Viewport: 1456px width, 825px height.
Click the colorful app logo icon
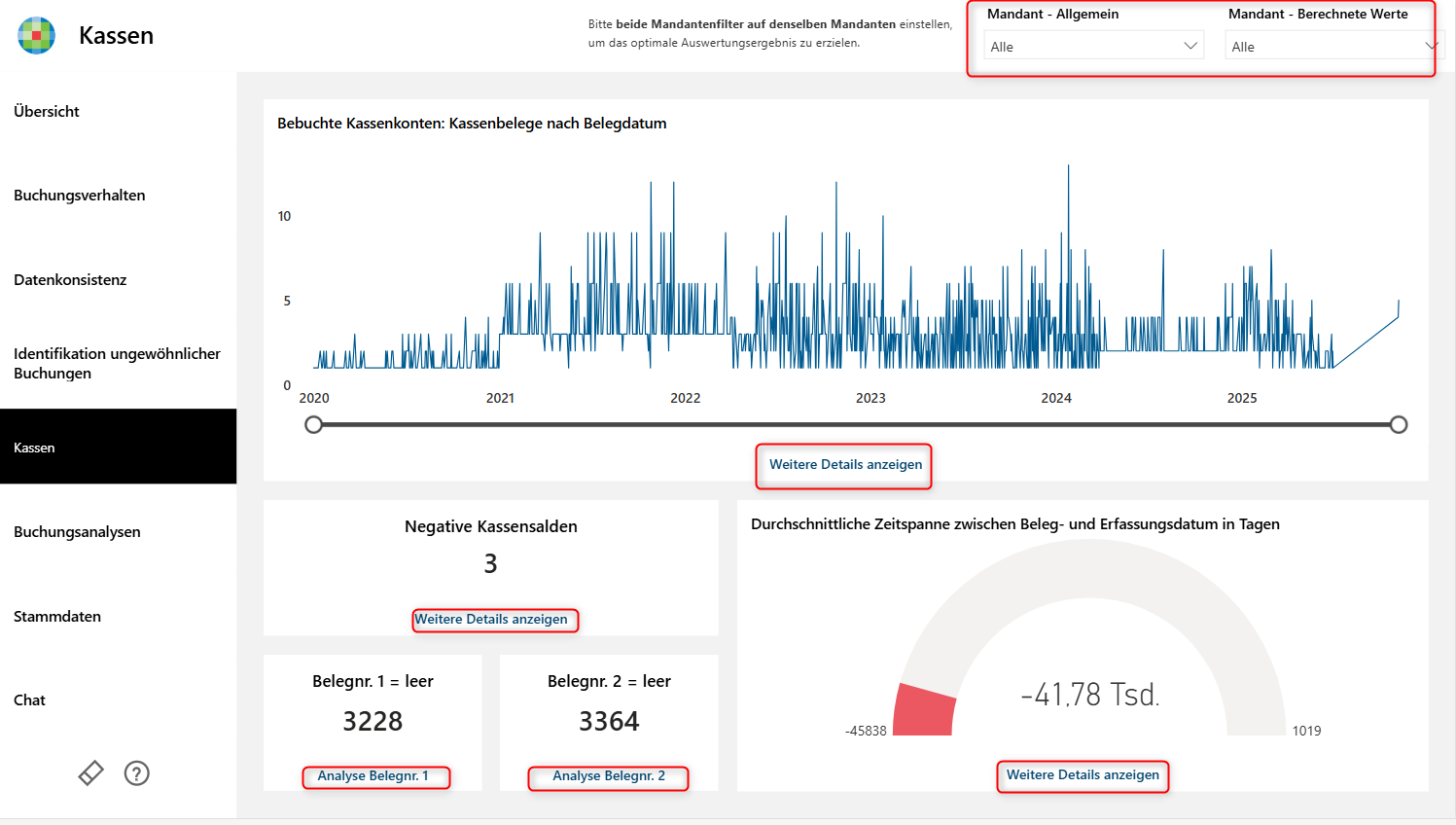click(36, 35)
